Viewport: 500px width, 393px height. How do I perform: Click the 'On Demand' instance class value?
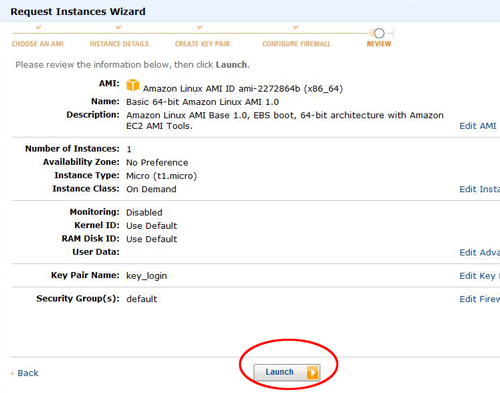pos(151,189)
